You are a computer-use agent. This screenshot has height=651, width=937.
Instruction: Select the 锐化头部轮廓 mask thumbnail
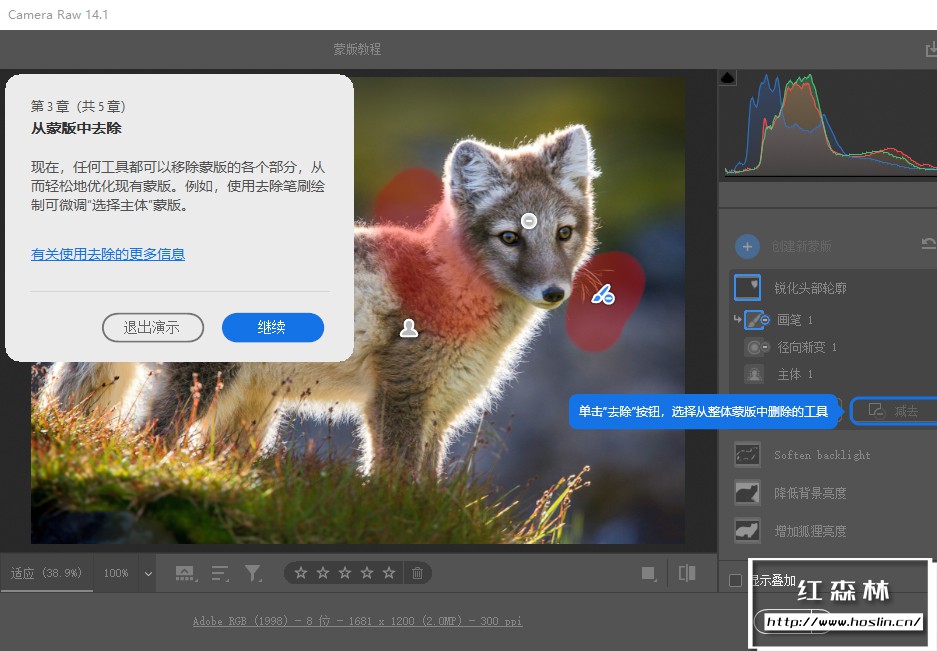tap(747, 288)
